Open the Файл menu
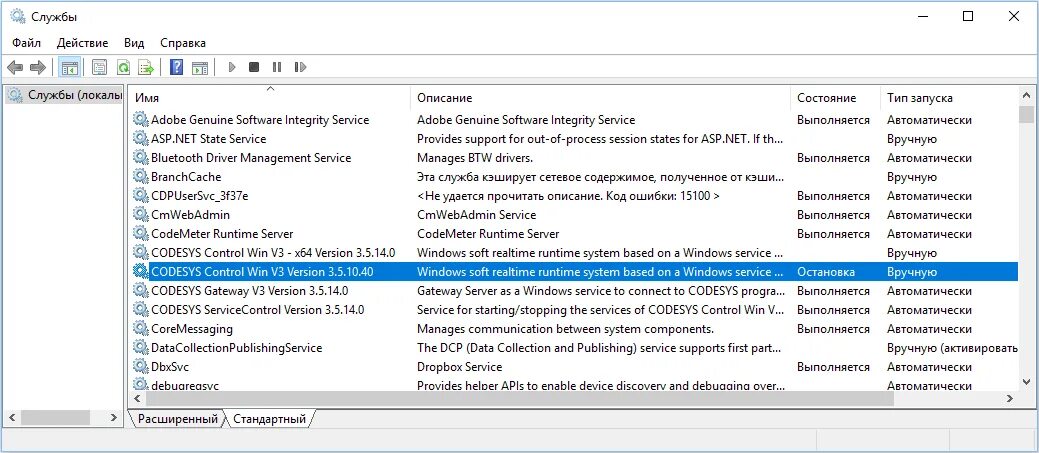1039x453 pixels. pos(27,43)
